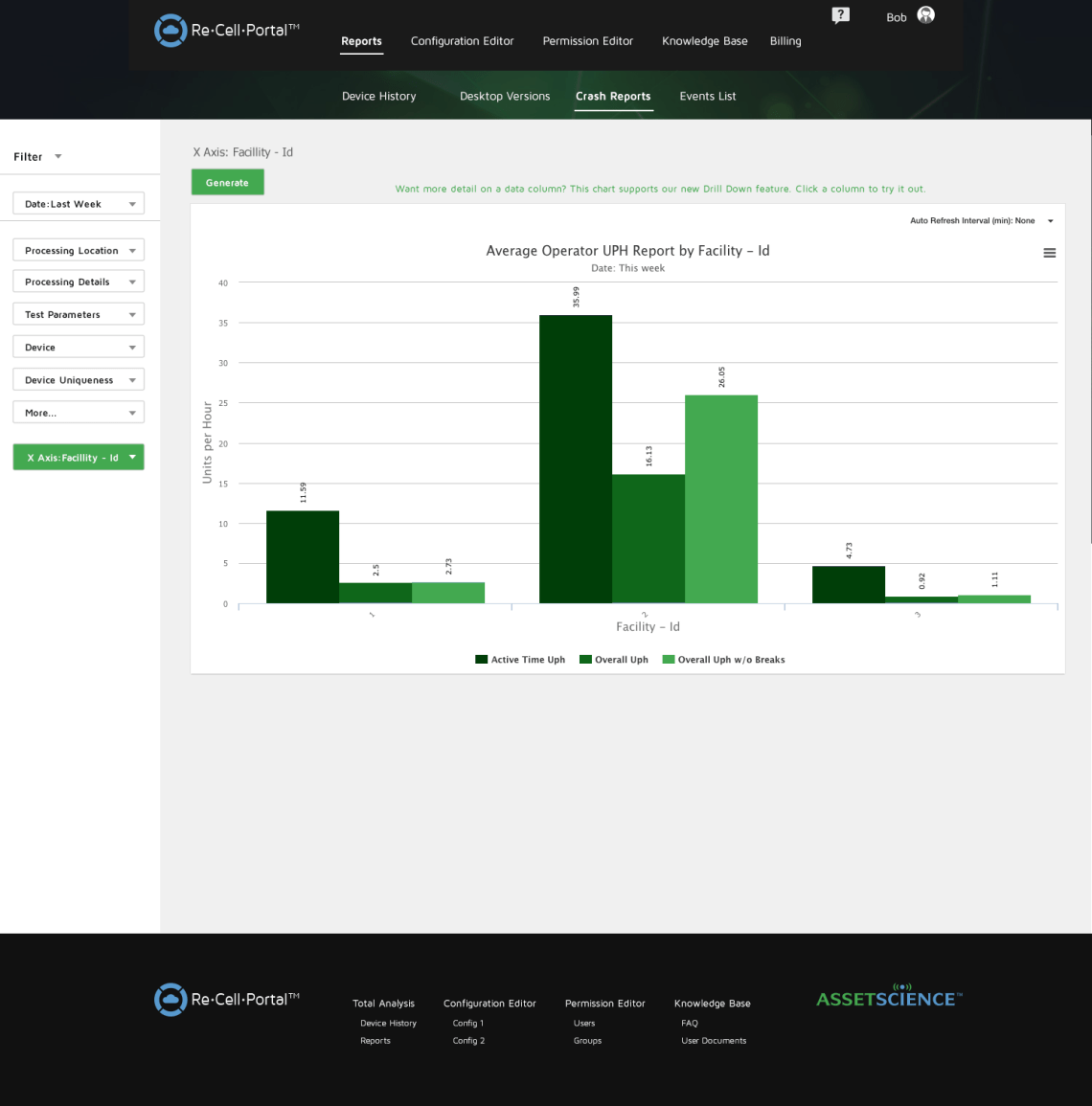Collapse the Filter panel arrow
This screenshot has width=1092, height=1106.
click(x=57, y=157)
